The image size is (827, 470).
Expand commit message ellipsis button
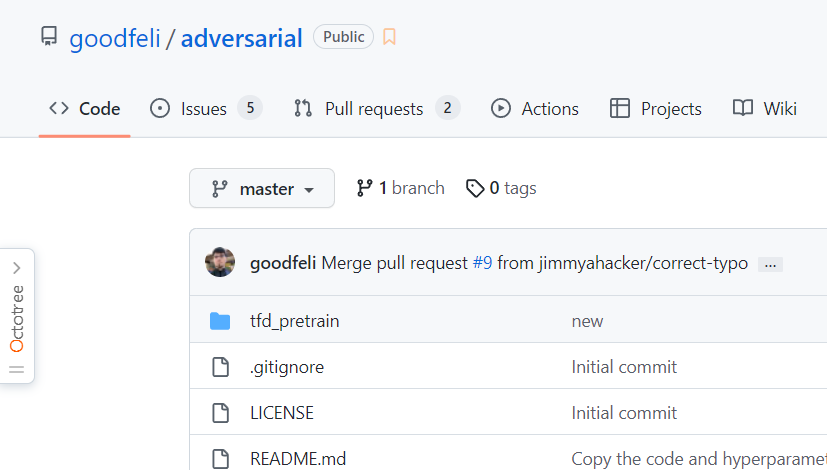pos(770,264)
